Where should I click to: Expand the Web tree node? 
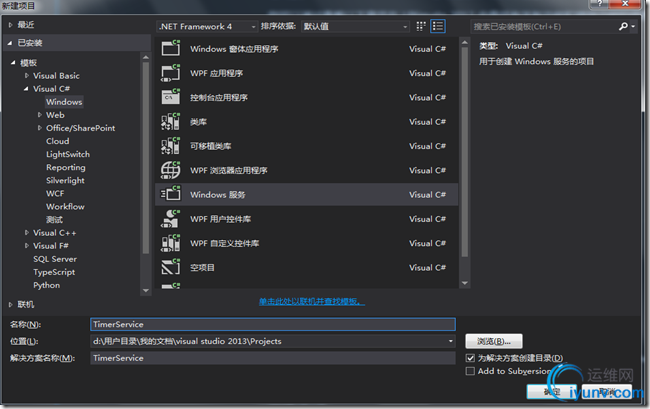click(x=40, y=115)
